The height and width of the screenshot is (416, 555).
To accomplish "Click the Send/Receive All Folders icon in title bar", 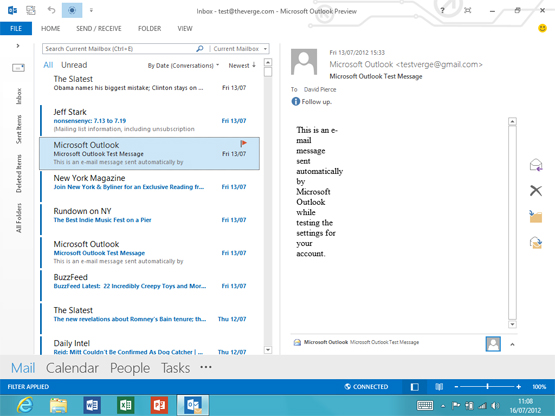I will coord(31,10).
